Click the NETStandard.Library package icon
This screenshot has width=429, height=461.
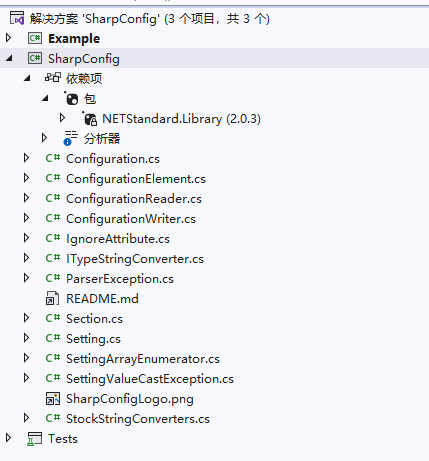coord(90,119)
